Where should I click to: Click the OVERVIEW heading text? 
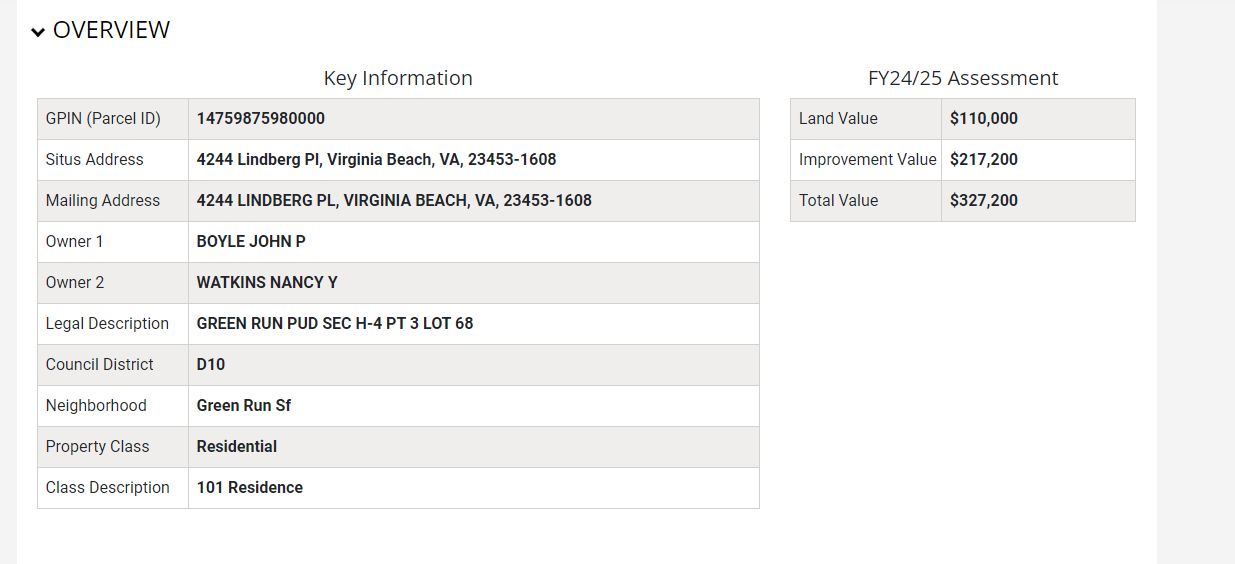tap(111, 30)
